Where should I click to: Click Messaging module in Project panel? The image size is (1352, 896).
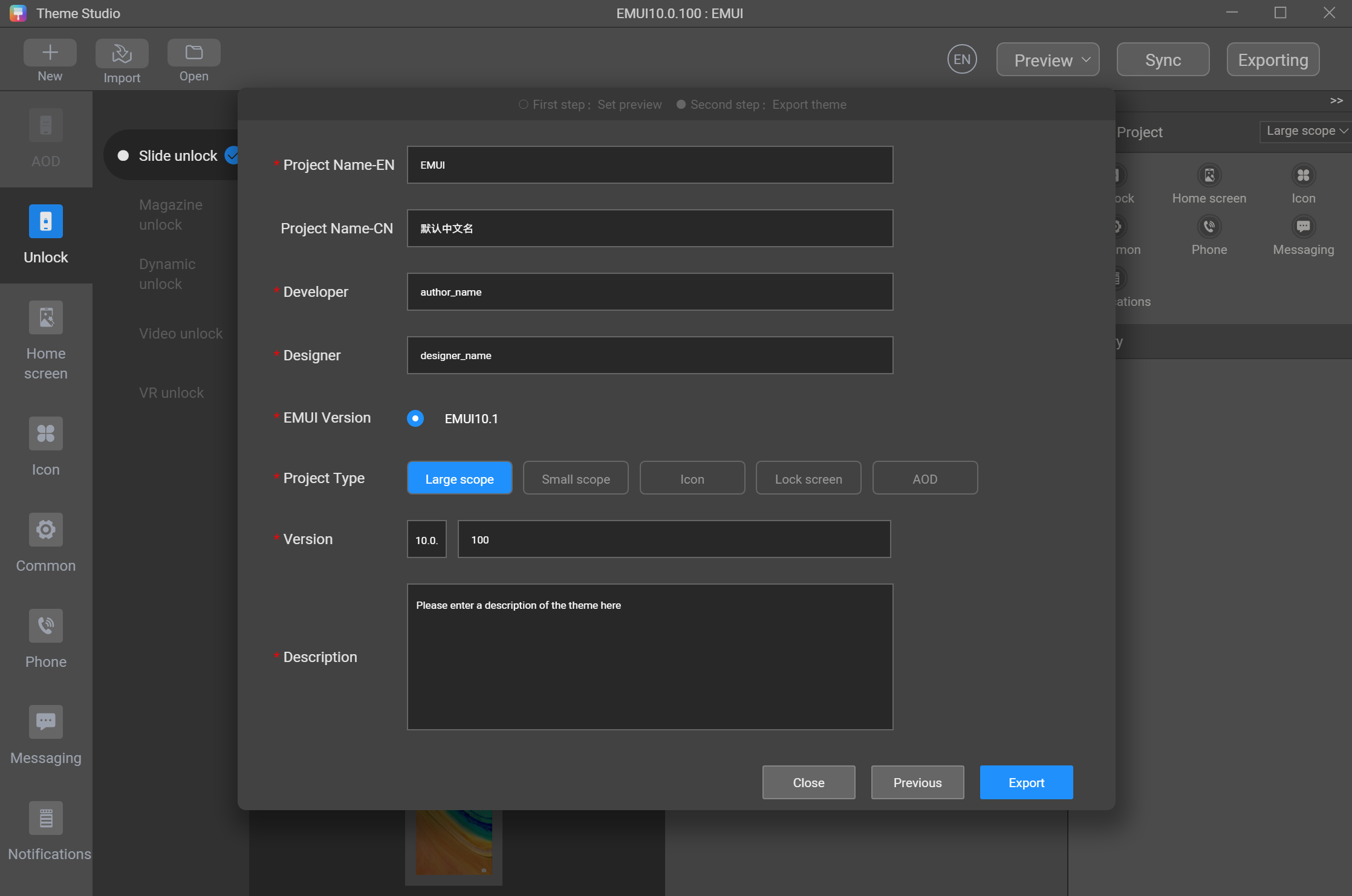(1304, 227)
